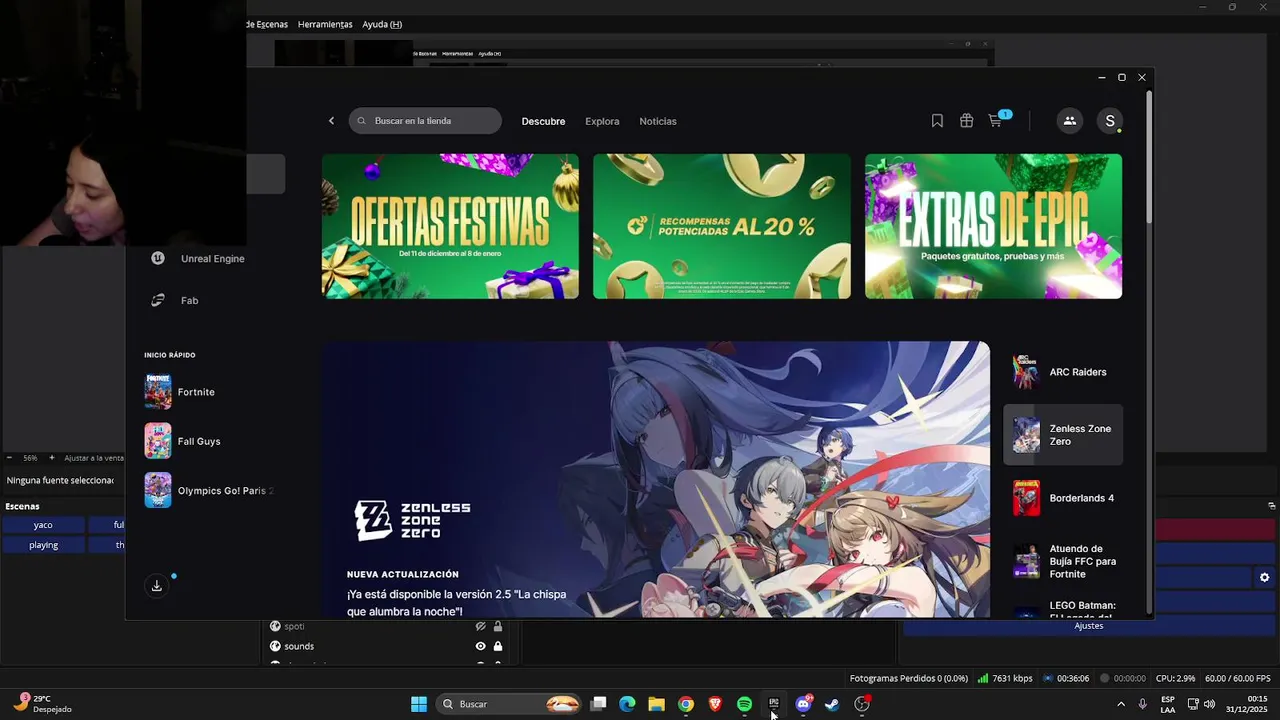The image size is (1280, 720).
Task: Zoom in OBS preview with plus button
Action: point(52,458)
